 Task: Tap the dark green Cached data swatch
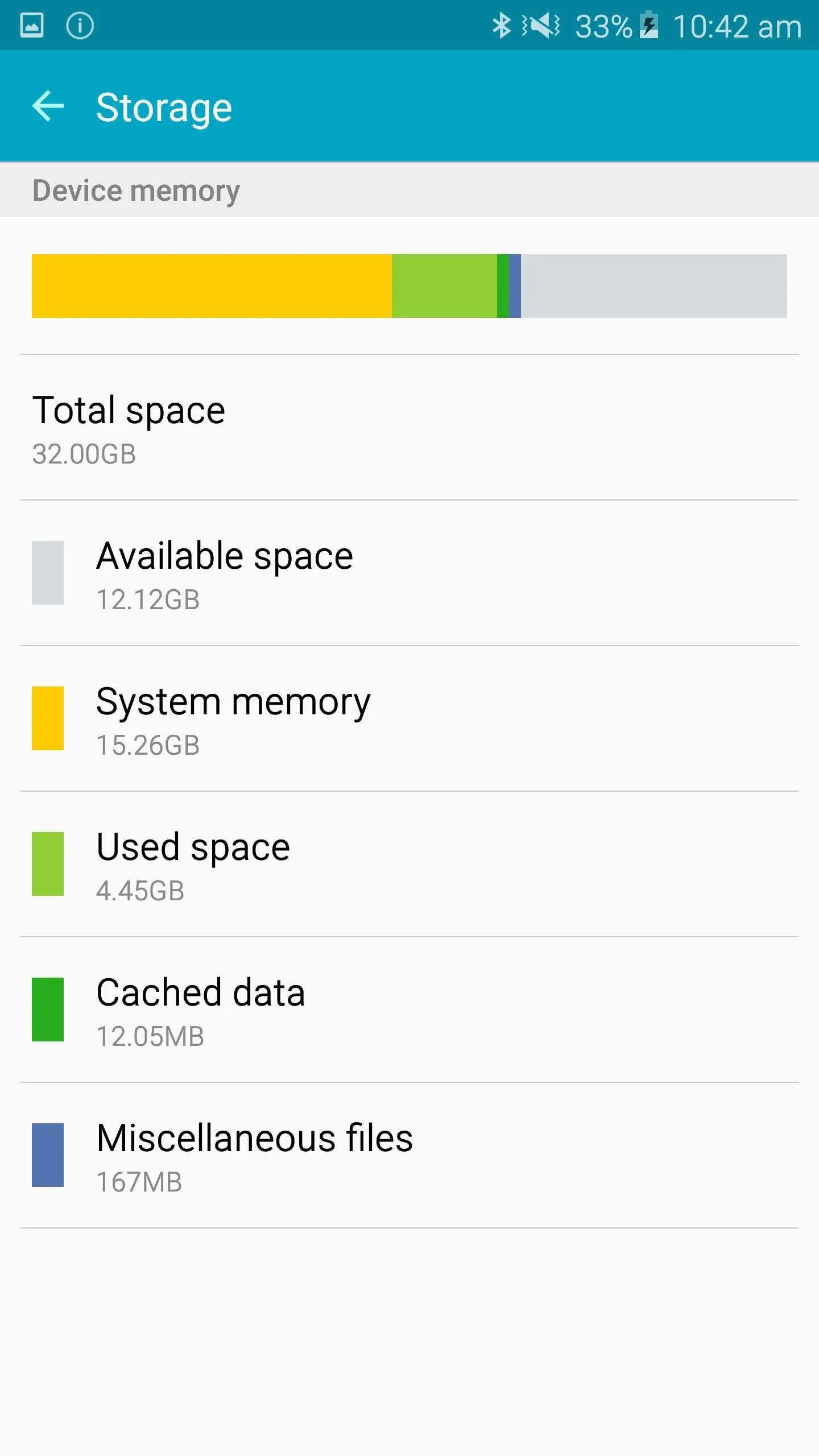pos(48,1009)
